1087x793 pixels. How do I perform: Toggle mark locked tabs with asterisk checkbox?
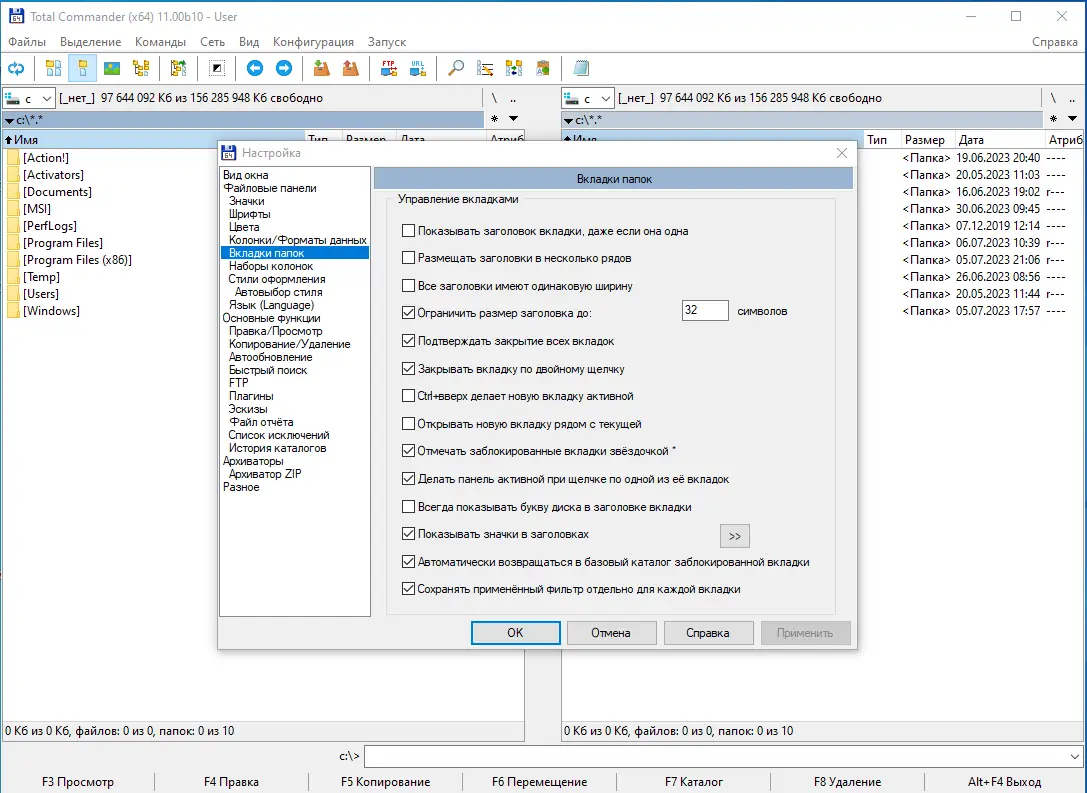(x=408, y=451)
